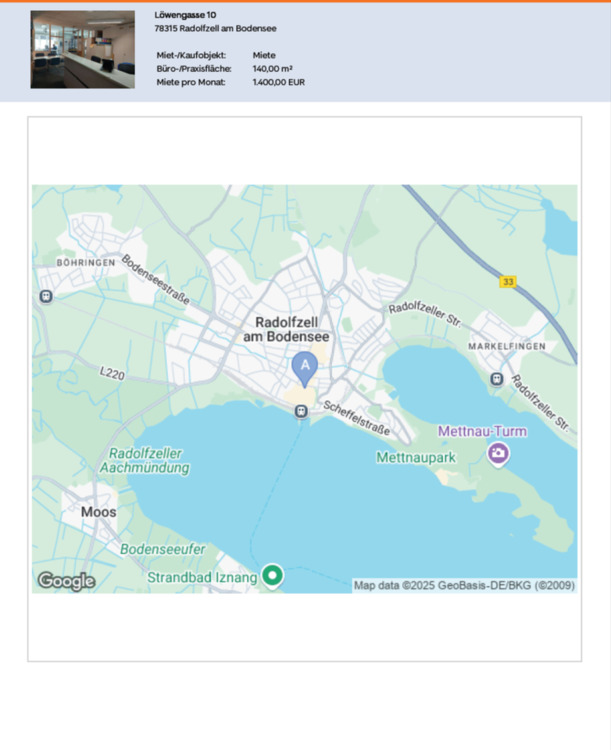611x750 pixels.
Task: Click the L220 road label
Action: click(112, 374)
